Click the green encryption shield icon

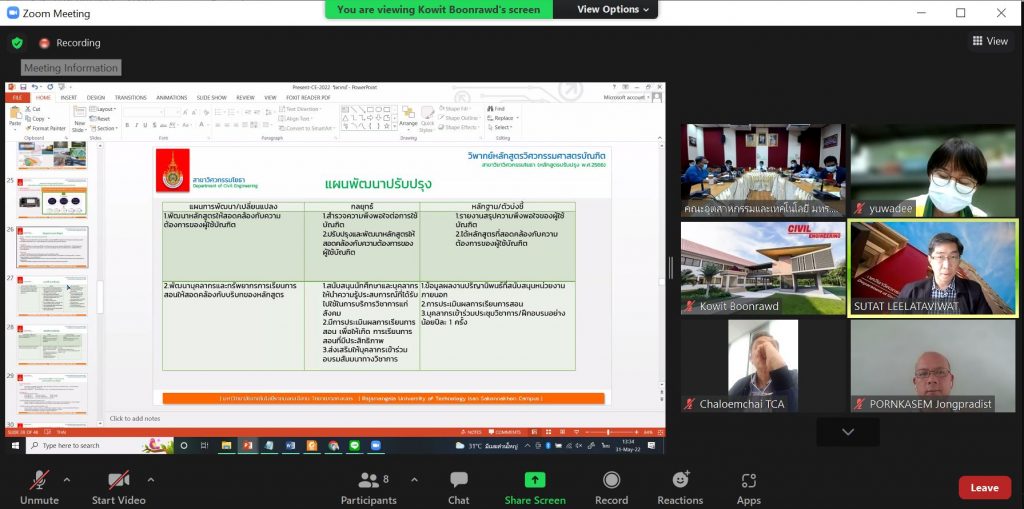(17, 43)
